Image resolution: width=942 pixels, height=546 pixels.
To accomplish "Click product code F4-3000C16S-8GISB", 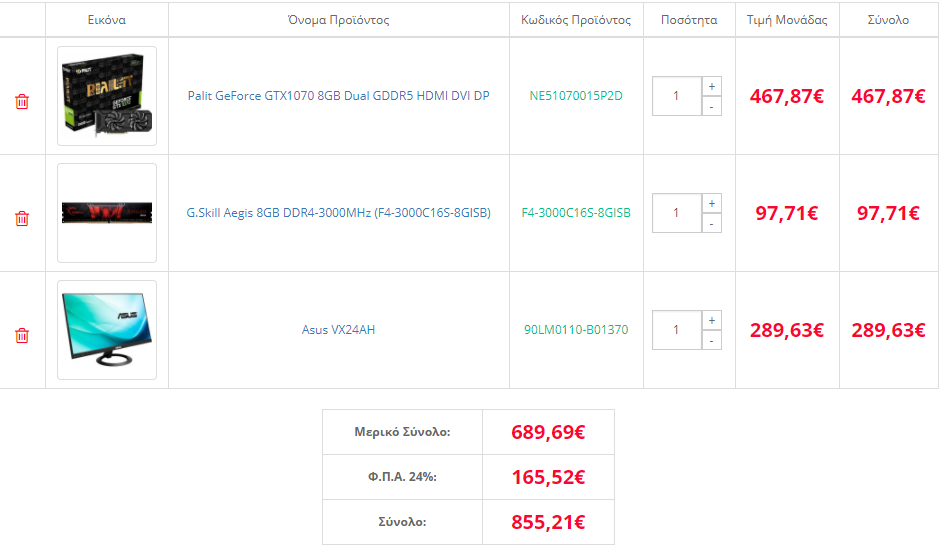I will [576, 213].
